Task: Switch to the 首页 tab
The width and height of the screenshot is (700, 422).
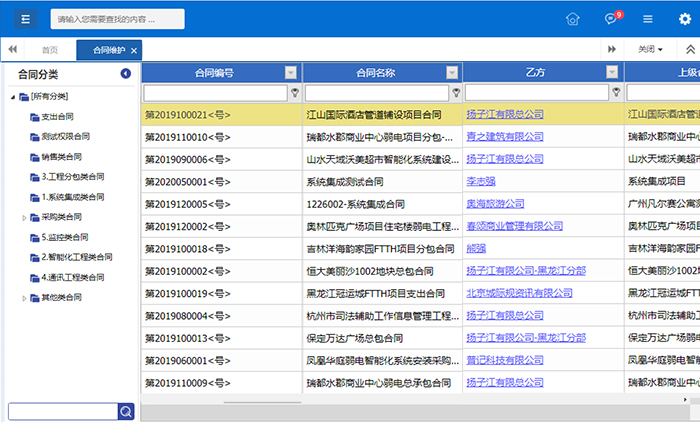Action: tap(49, 50)
